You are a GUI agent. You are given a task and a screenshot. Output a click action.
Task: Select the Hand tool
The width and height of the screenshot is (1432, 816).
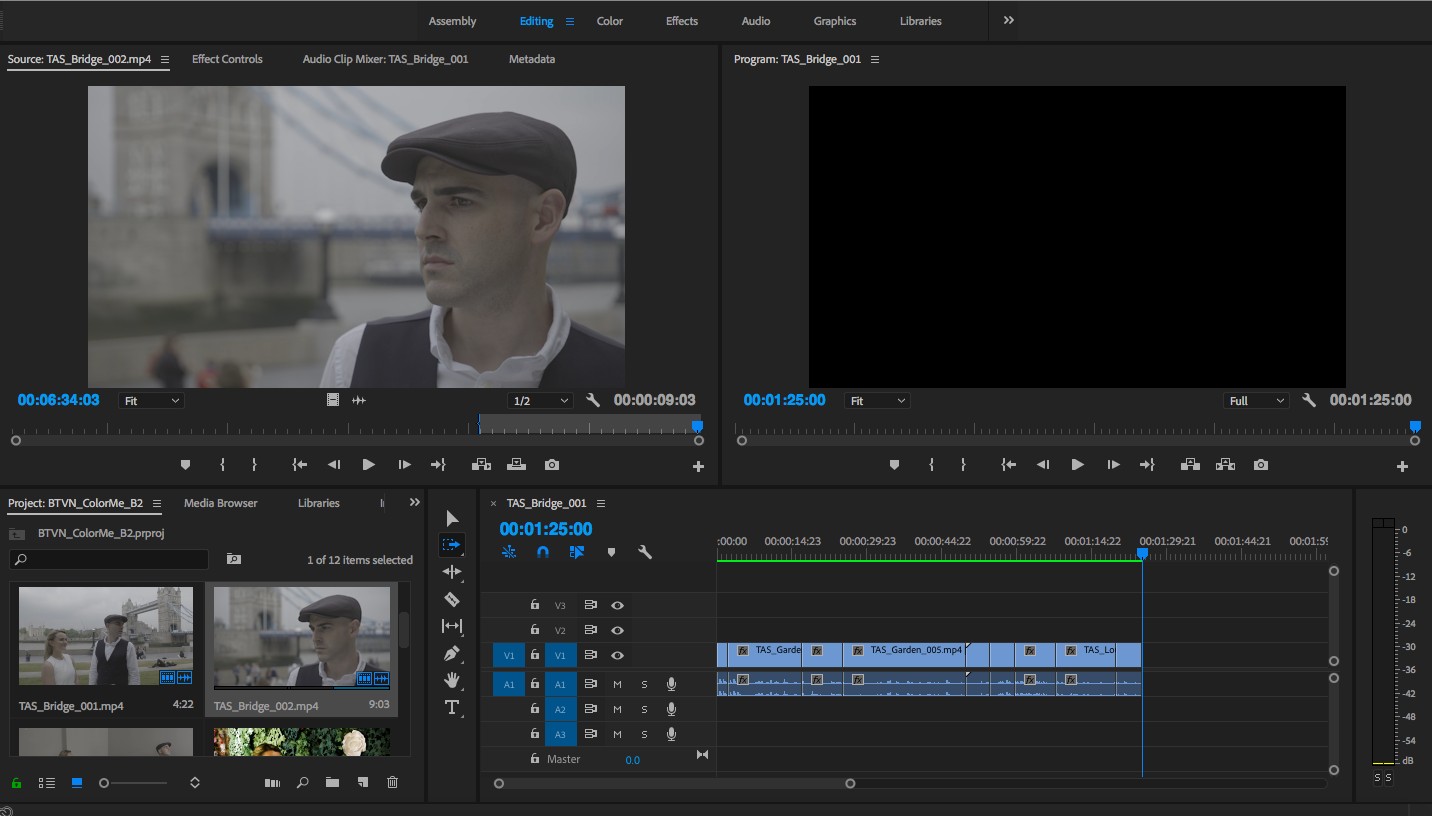(452, 680)
